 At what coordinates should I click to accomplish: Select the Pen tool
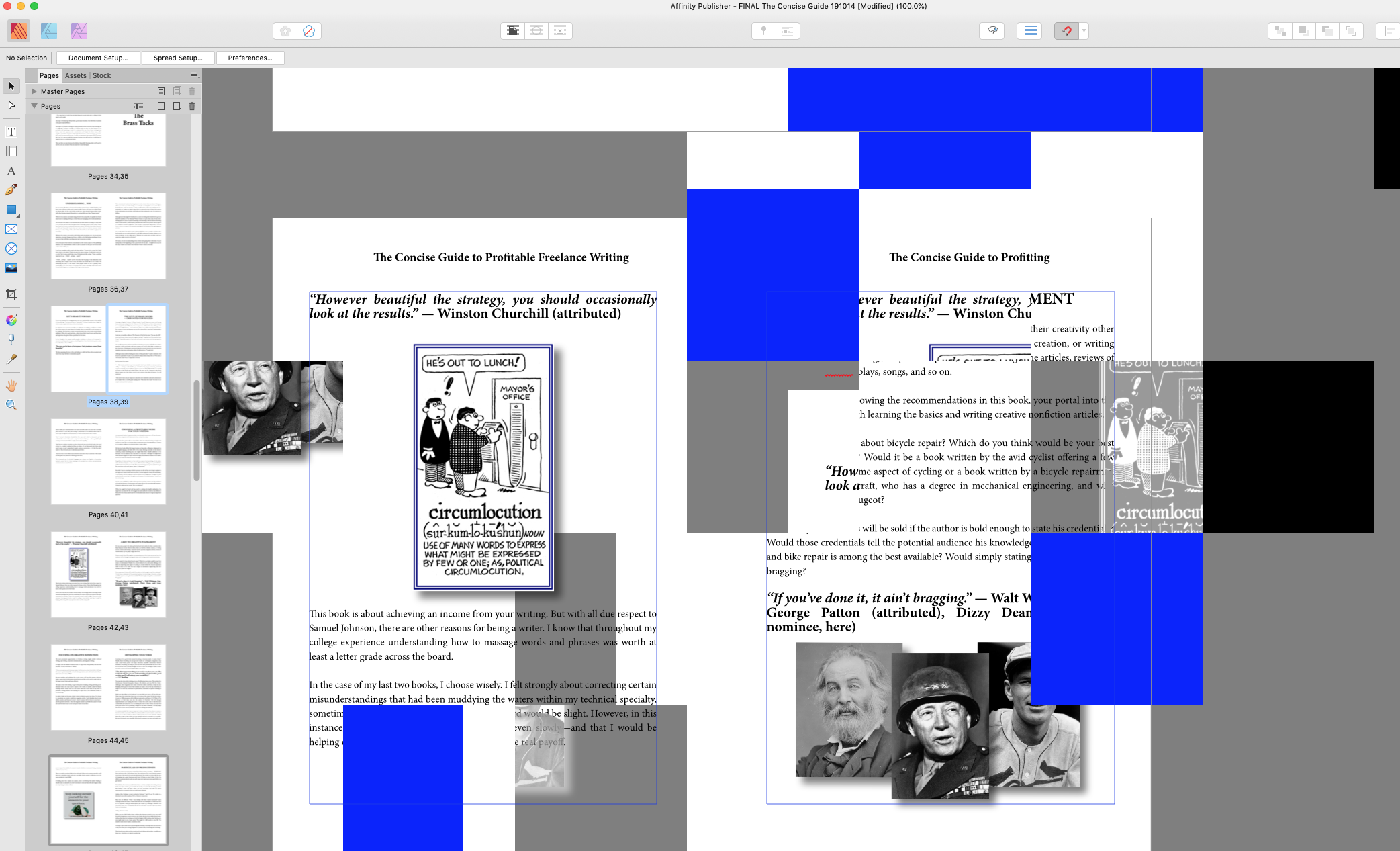11,190
